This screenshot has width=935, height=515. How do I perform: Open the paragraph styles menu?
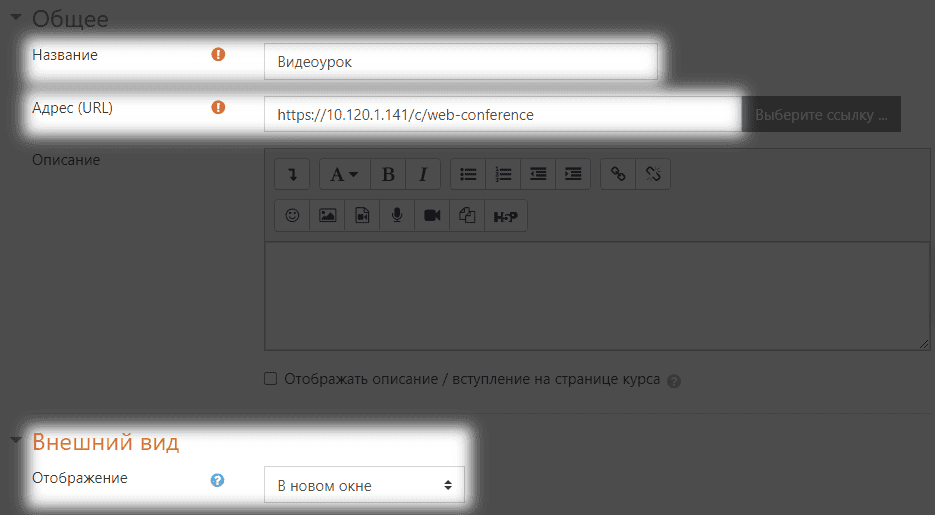(345, 174)
